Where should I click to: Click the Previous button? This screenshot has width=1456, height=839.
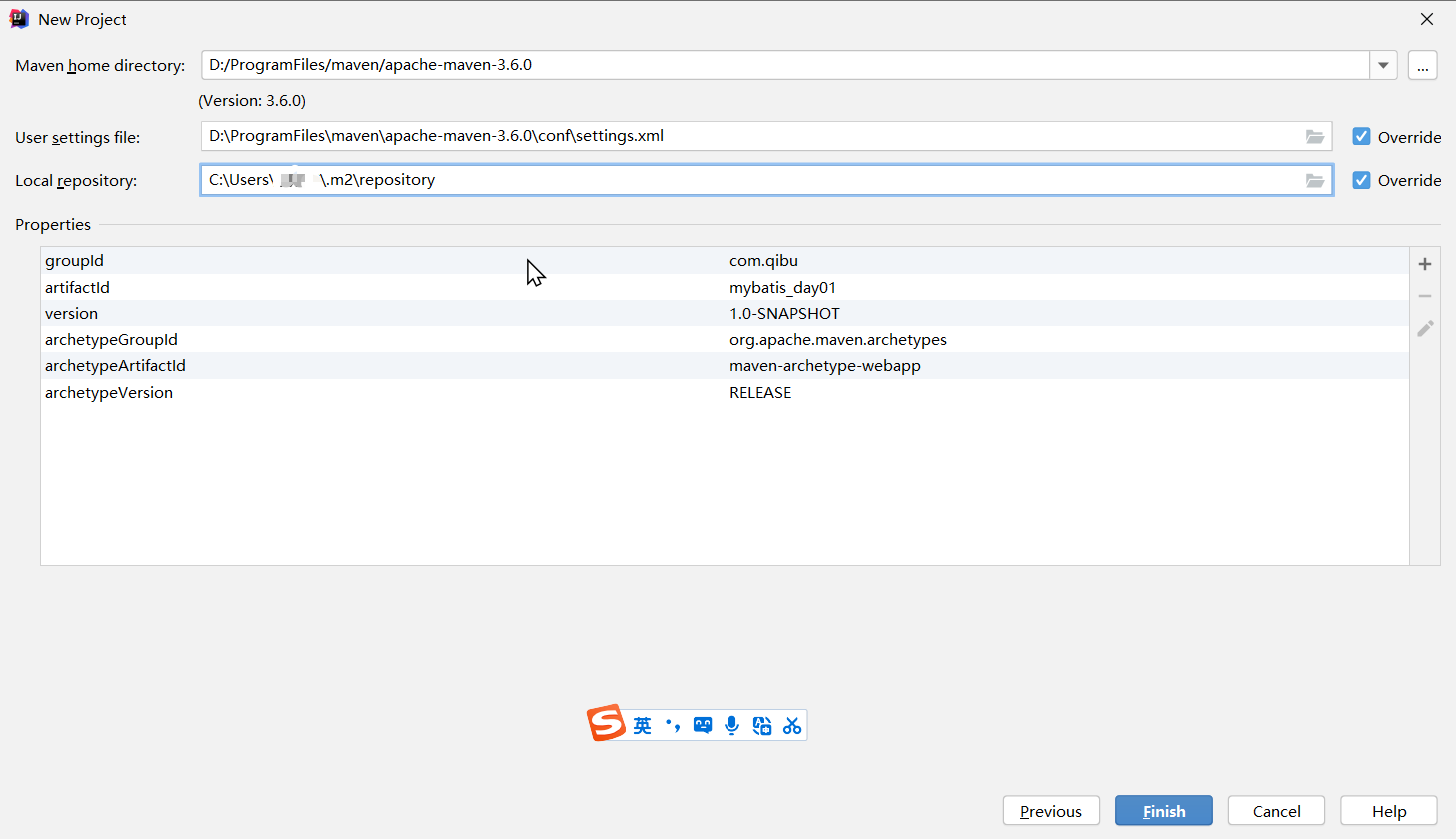[1051, 811]
